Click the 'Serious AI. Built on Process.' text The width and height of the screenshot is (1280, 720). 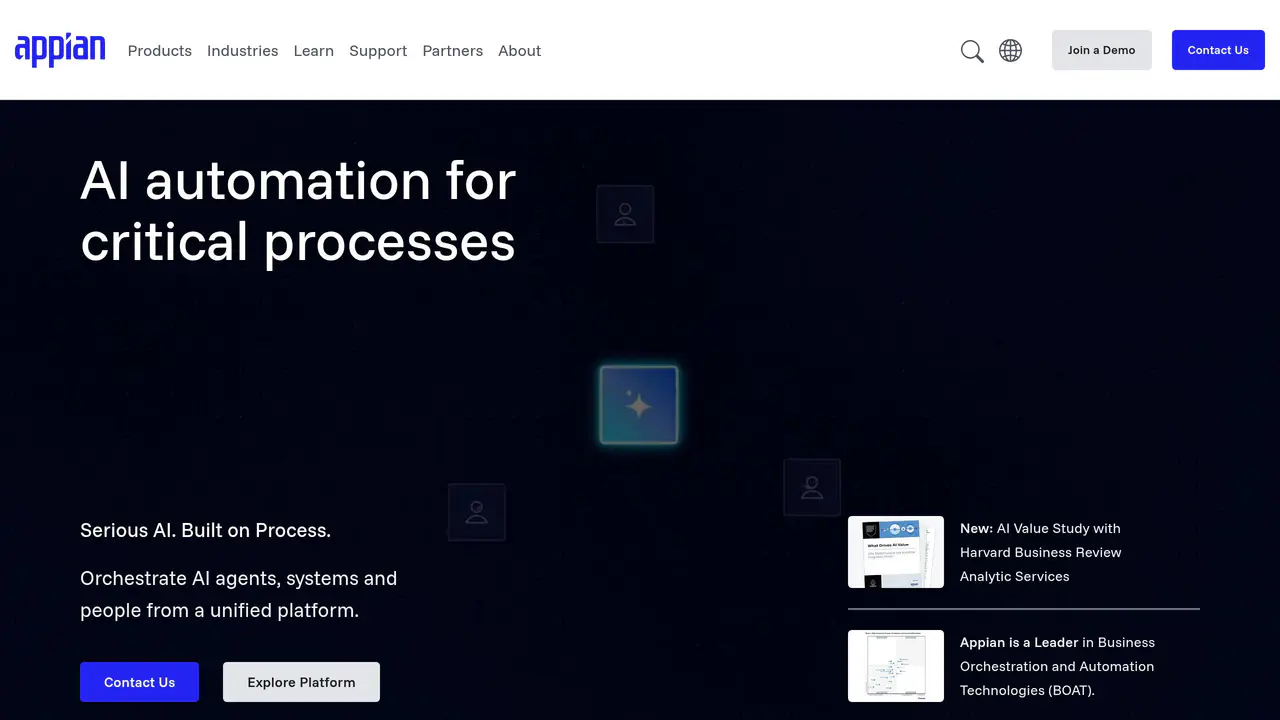(205, 530)
